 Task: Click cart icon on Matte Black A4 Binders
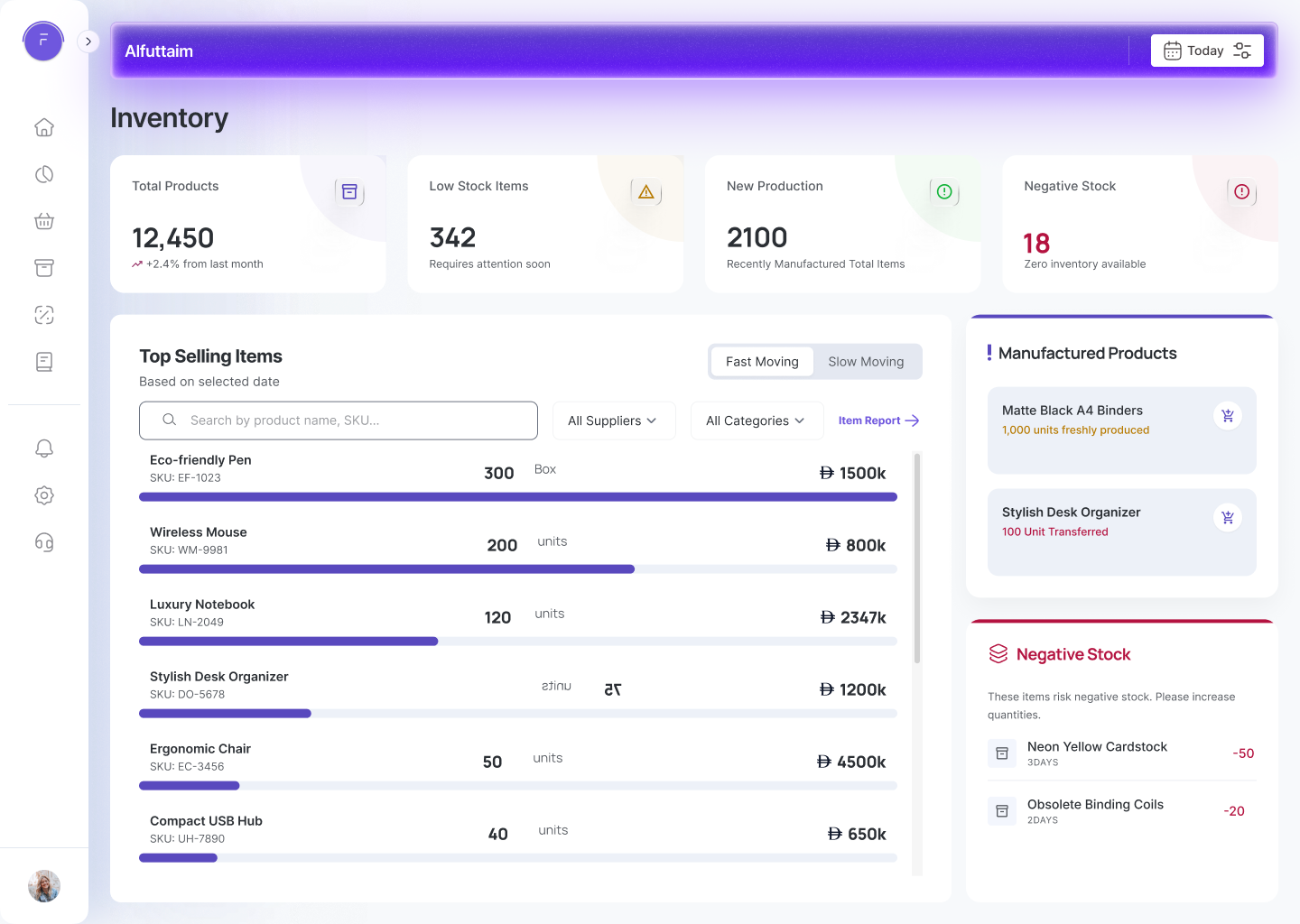tap(1228, 416)
